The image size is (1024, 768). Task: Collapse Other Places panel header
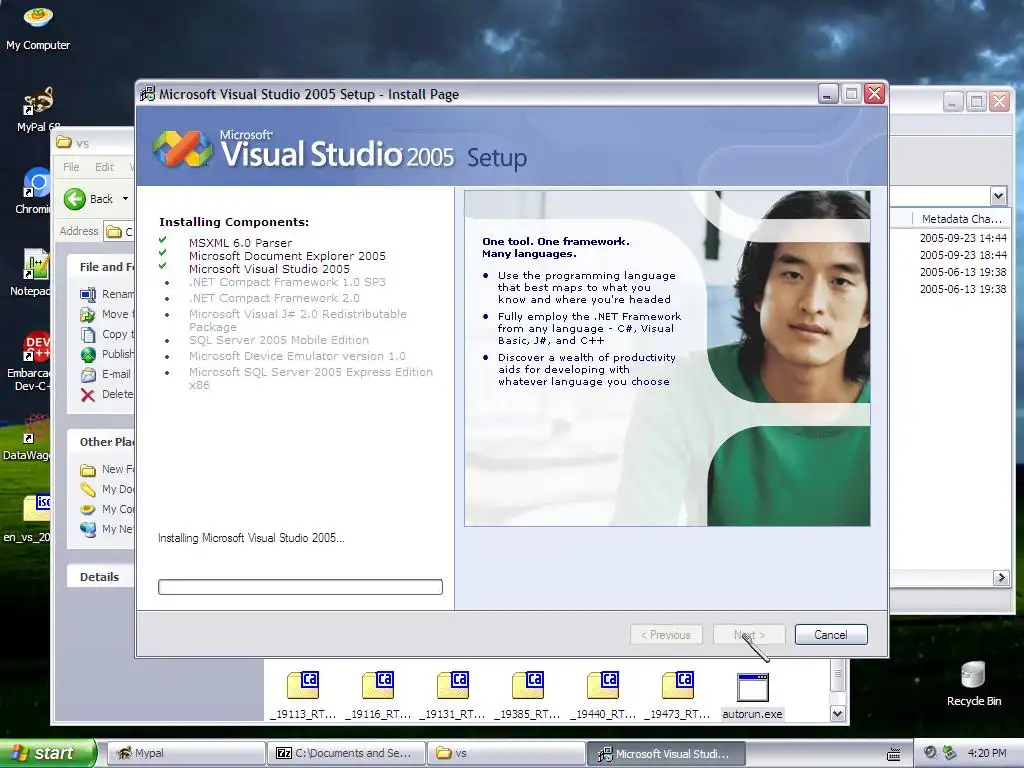click(101, 441)
